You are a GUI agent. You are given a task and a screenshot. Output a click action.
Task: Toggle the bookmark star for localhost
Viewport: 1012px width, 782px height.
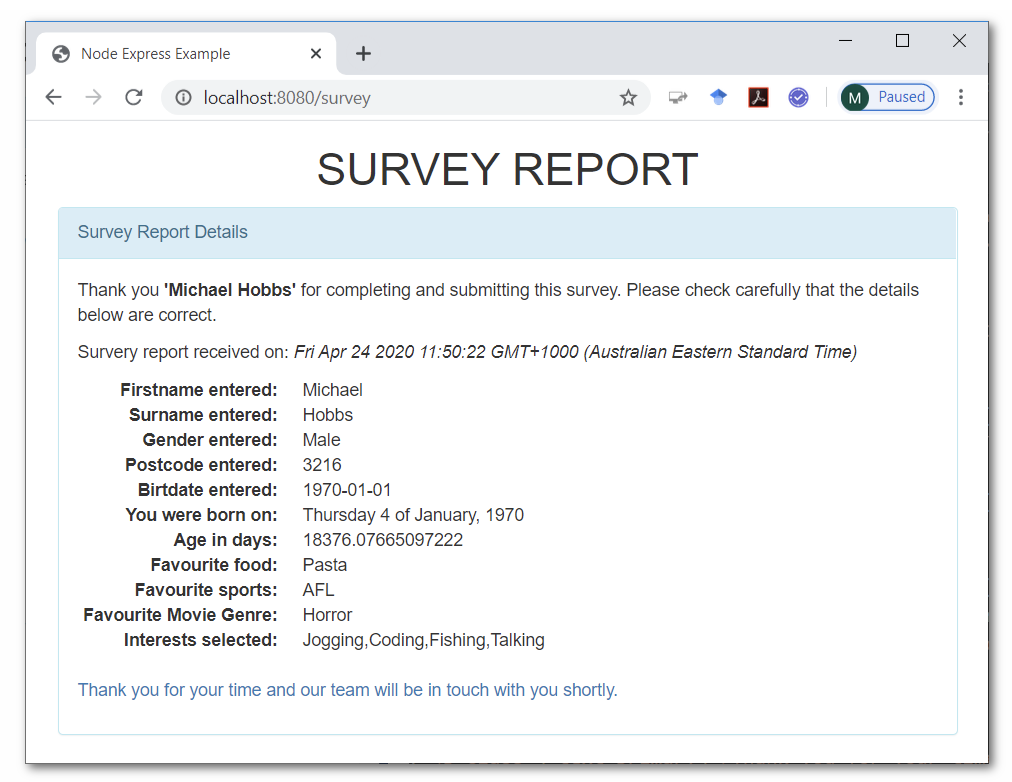(x=628, y=97)
